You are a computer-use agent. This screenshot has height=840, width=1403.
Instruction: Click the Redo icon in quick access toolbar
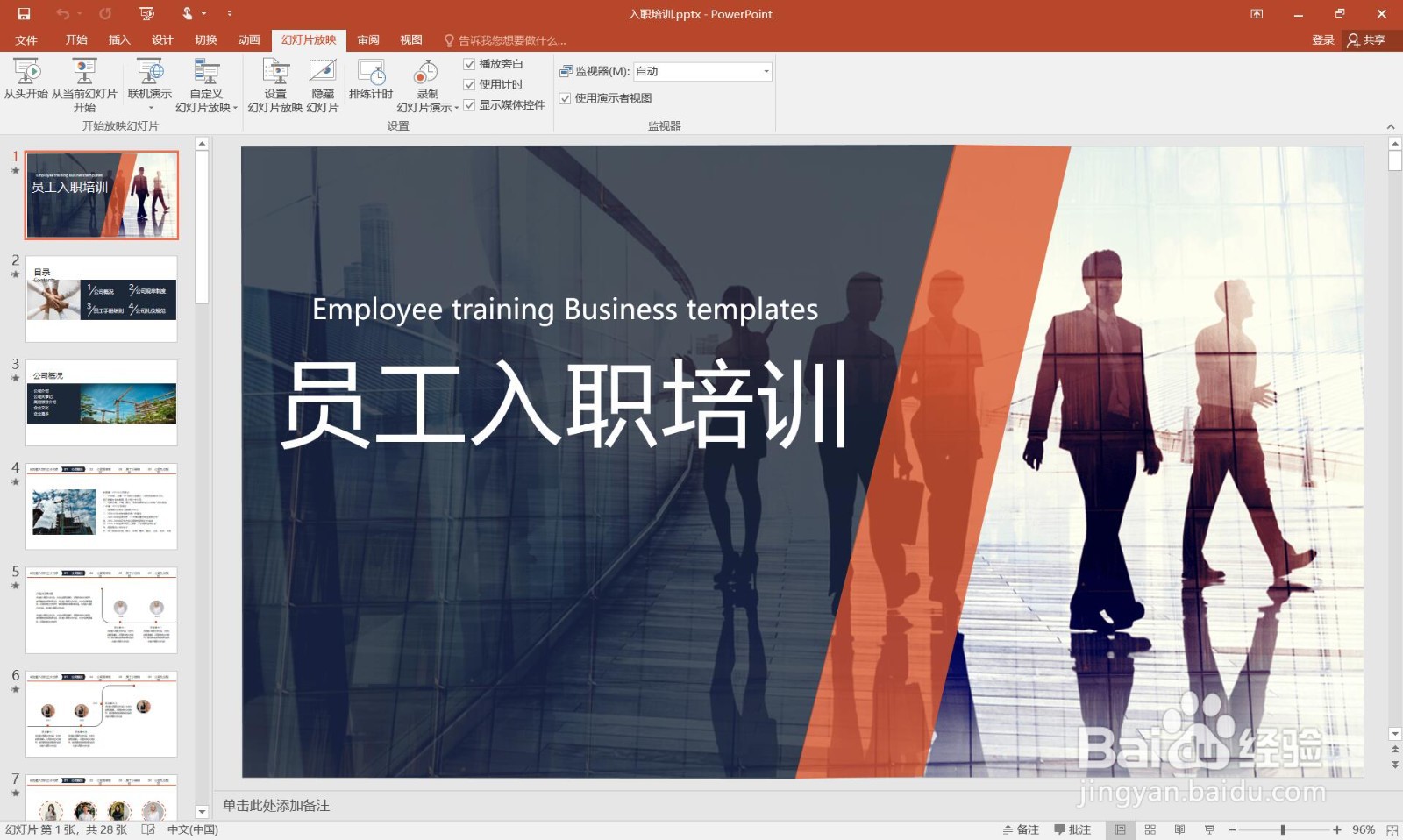(105, 14)
